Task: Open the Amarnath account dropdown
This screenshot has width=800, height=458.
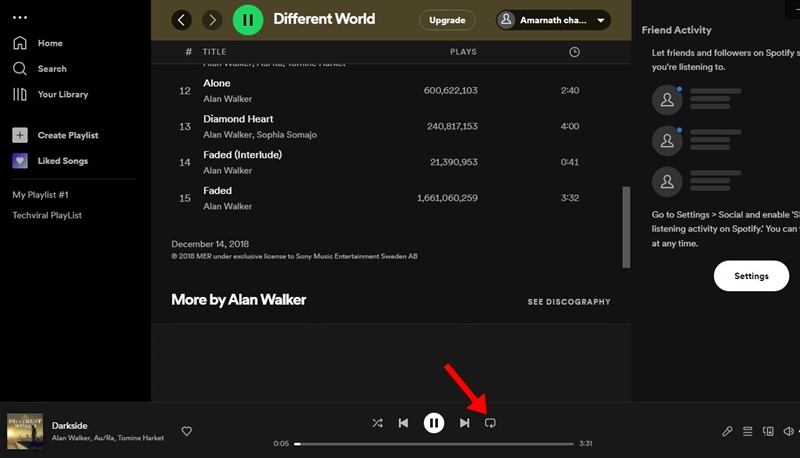Action: click(553, 20)
